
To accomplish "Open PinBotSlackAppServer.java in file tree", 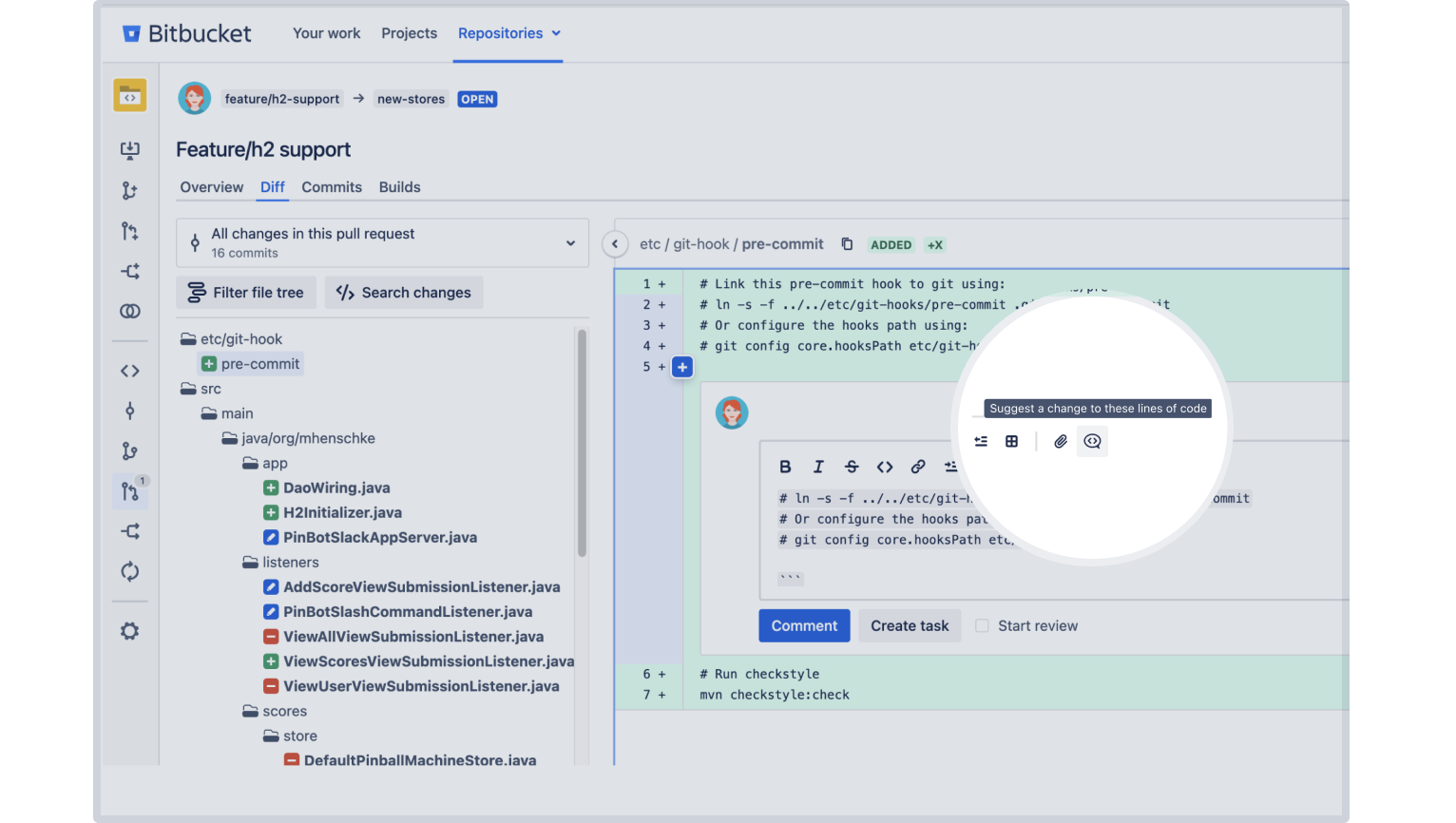I will [371, 537].
